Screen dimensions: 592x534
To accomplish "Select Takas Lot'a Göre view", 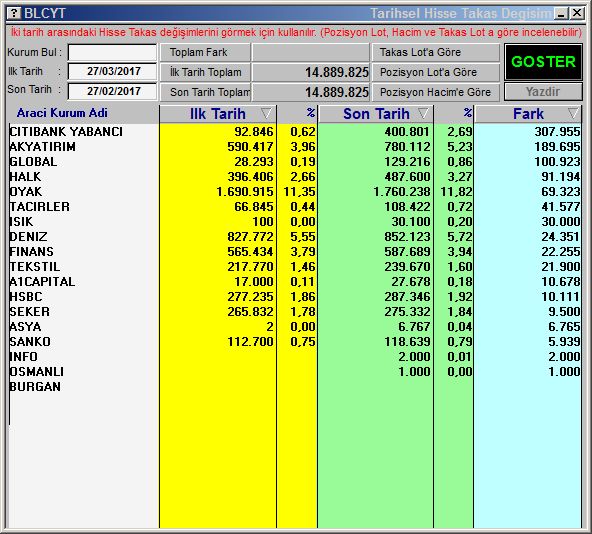I will point(436,52).
